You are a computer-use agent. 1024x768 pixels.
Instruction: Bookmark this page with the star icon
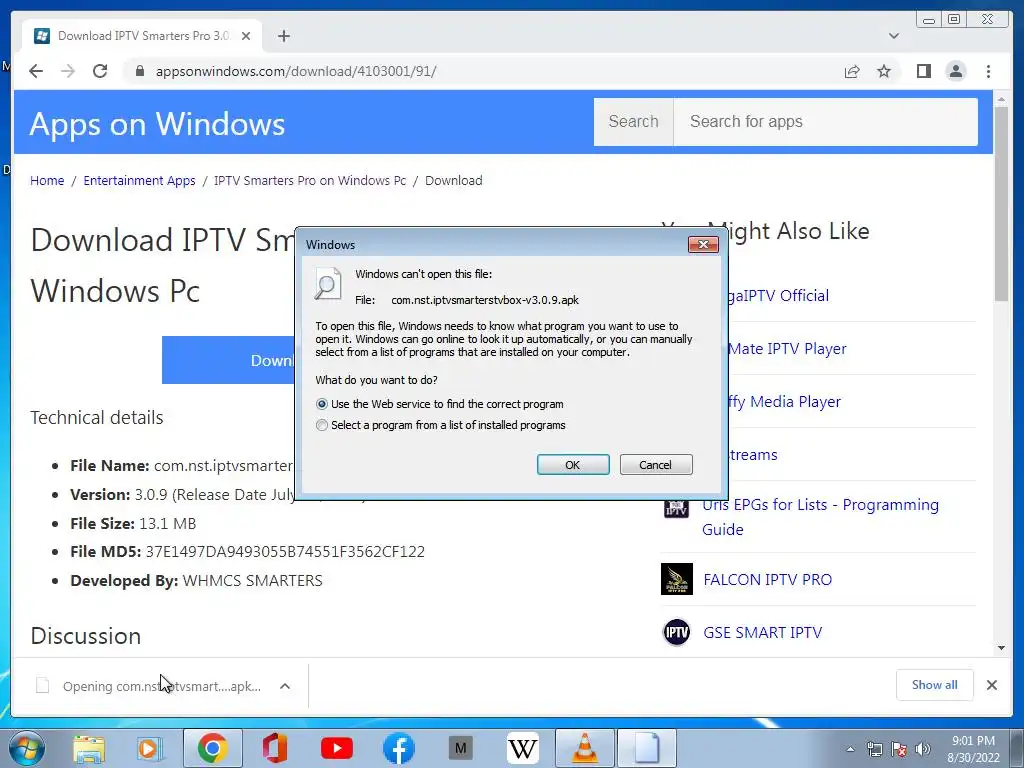pos(884,71)
